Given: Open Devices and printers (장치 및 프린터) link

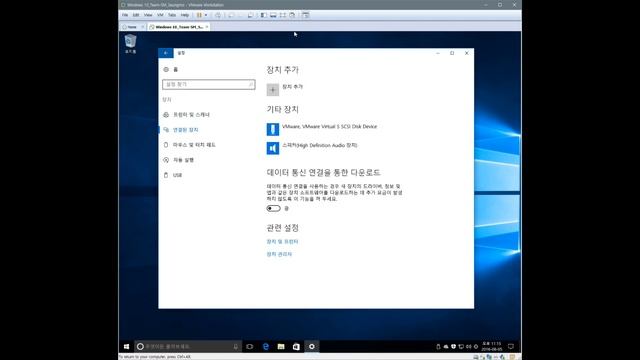Looking at the screenshot, I should (282, 242).
